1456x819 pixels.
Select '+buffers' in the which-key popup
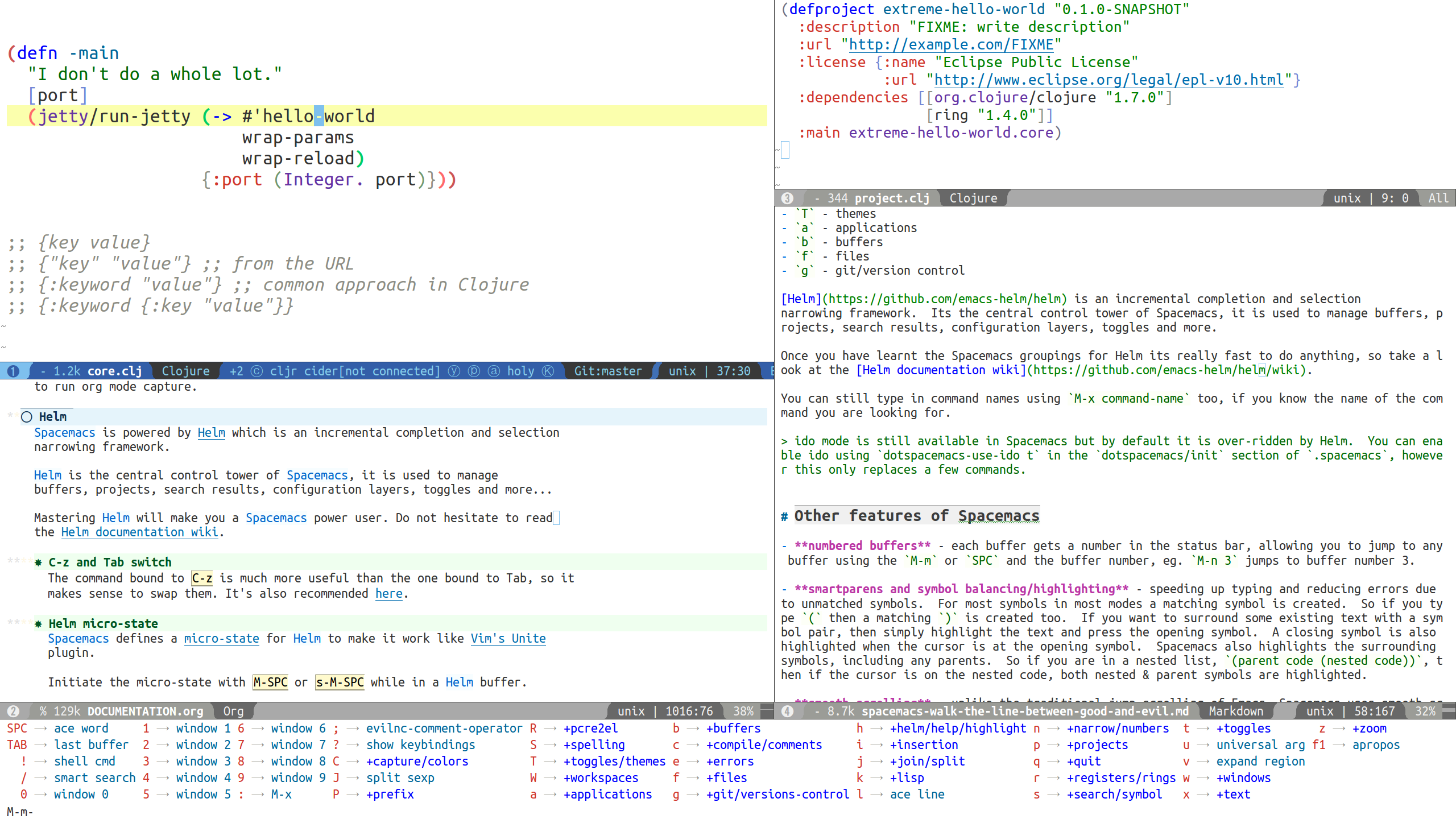(x=733, y=729)
